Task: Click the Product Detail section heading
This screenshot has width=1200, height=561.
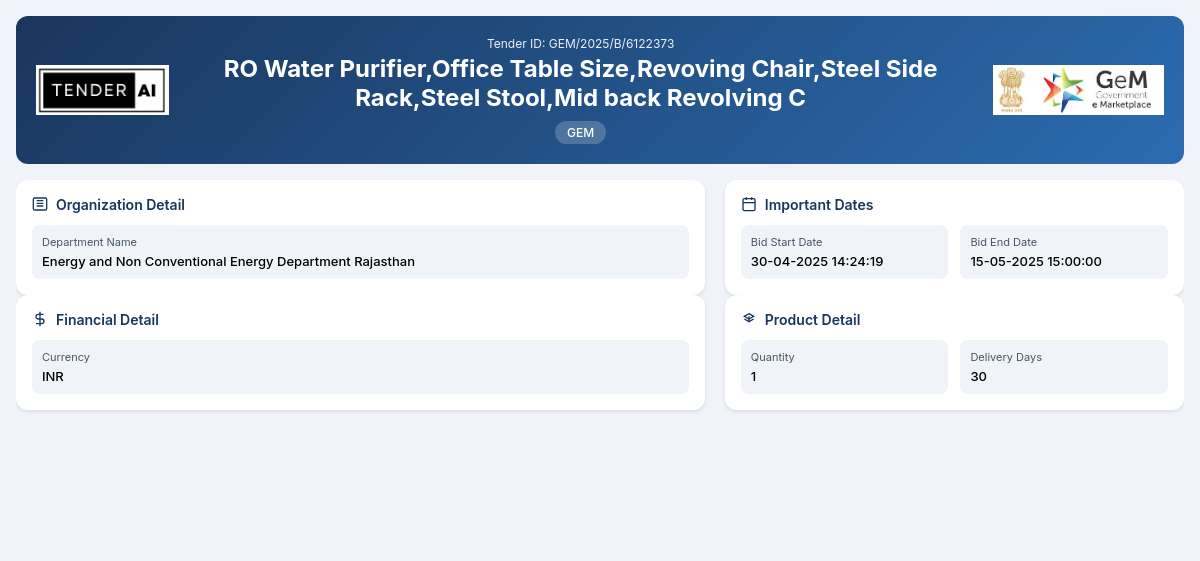Action: click(812, 320)
